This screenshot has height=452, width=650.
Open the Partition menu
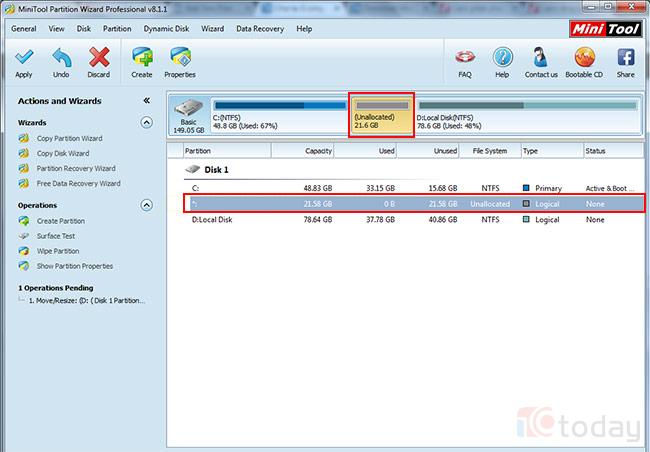click(117, 29)
